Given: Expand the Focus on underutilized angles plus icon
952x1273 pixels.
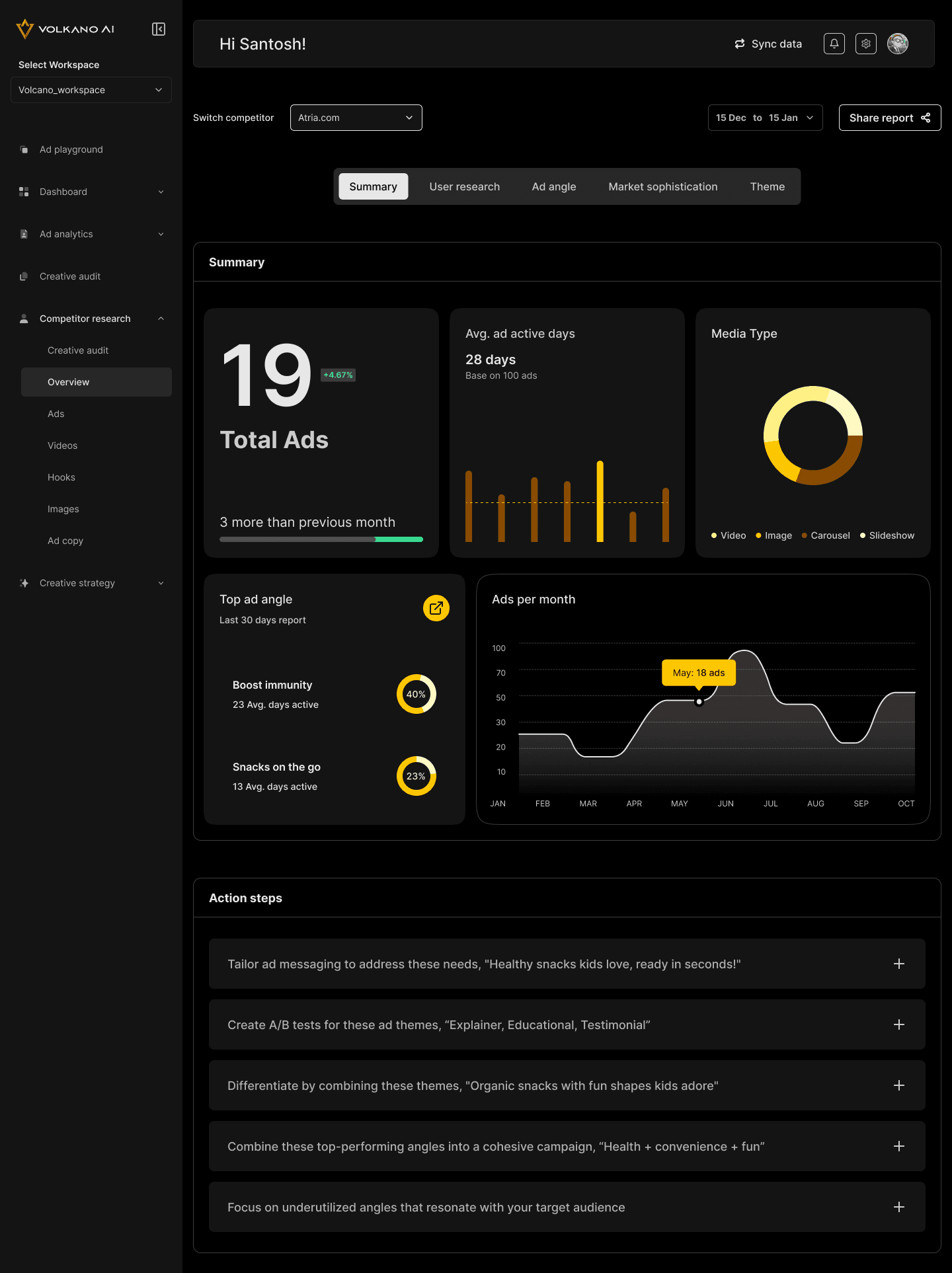Looking at the screenshot, I should click(899, 1207).
